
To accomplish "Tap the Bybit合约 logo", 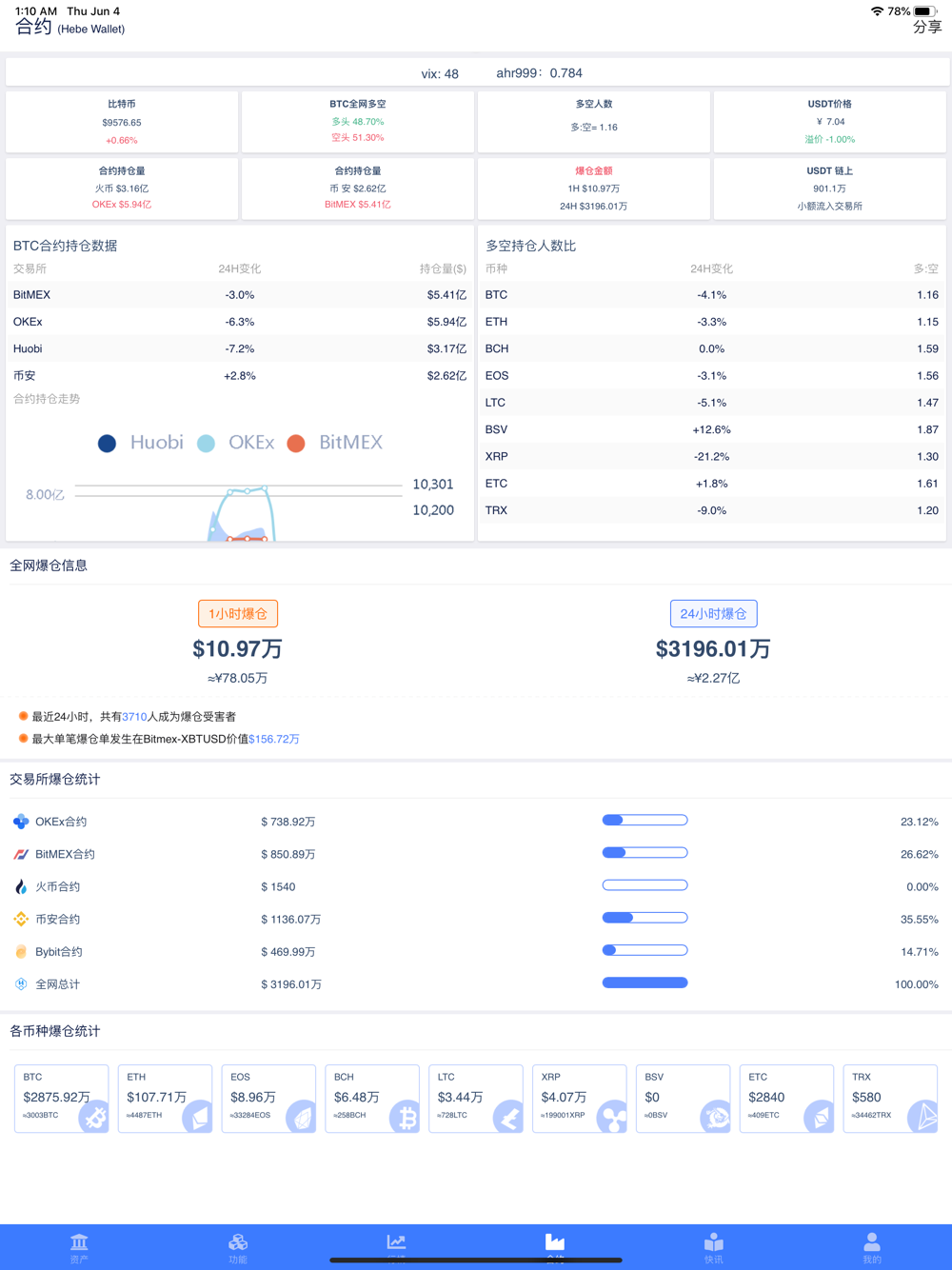I will [21, 951].
